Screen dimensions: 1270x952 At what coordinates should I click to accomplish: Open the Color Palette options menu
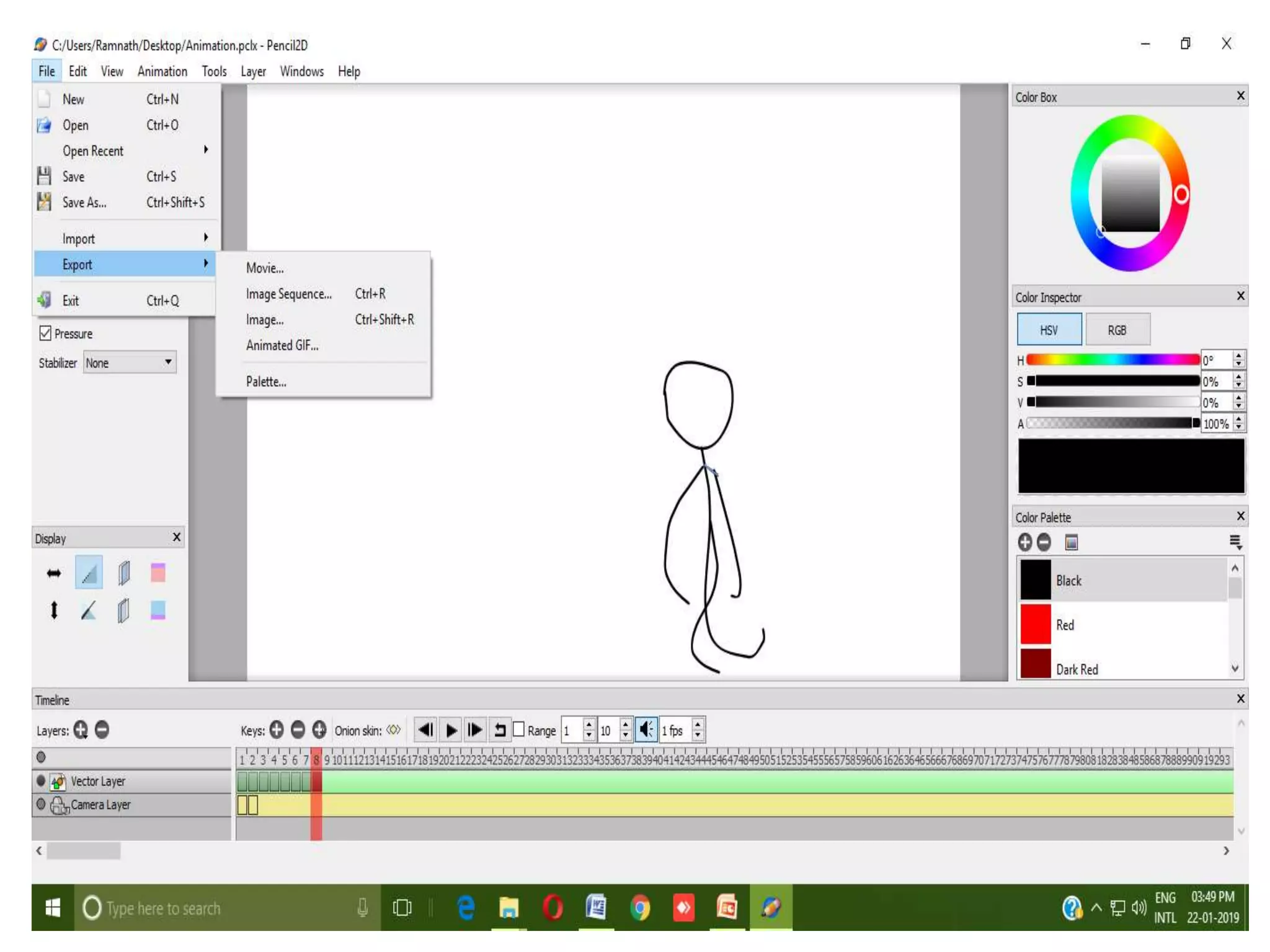pos(1235,542)
